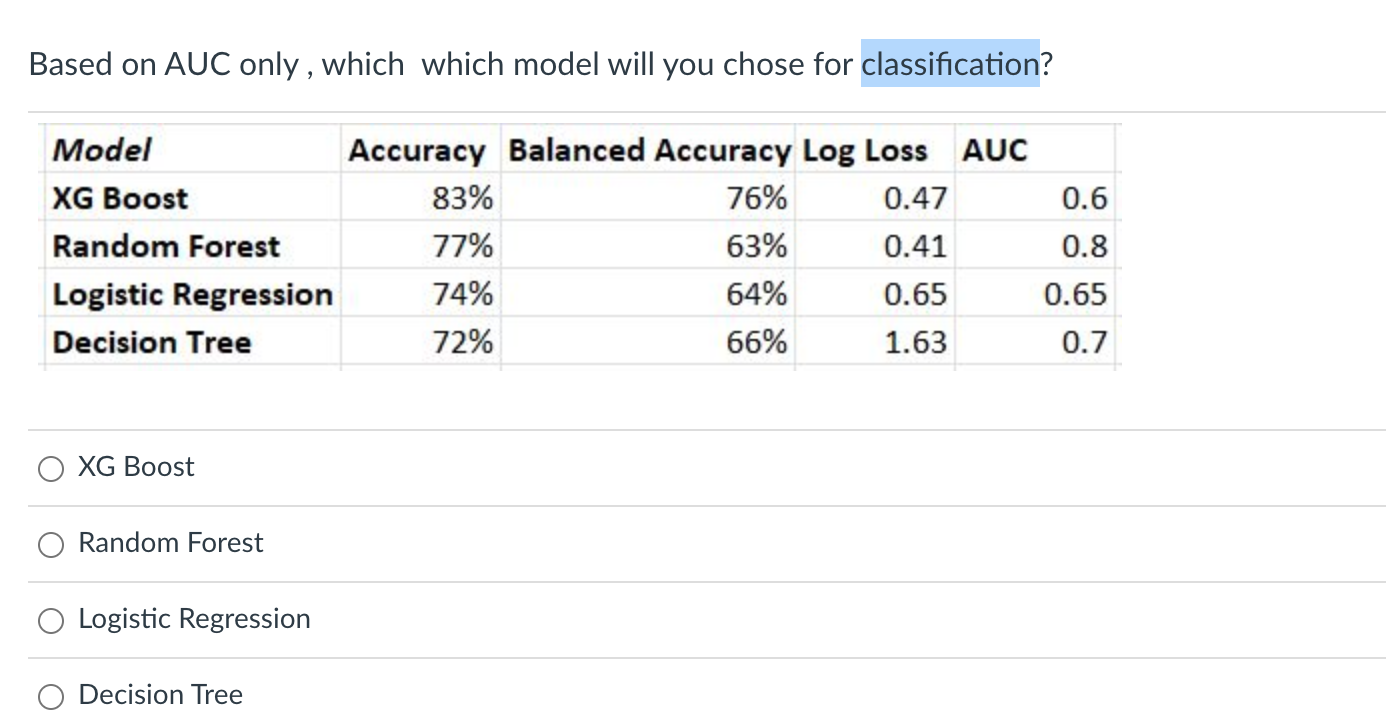Click the Random Forest option label
1386x710 pixels.
coord(170,543)
